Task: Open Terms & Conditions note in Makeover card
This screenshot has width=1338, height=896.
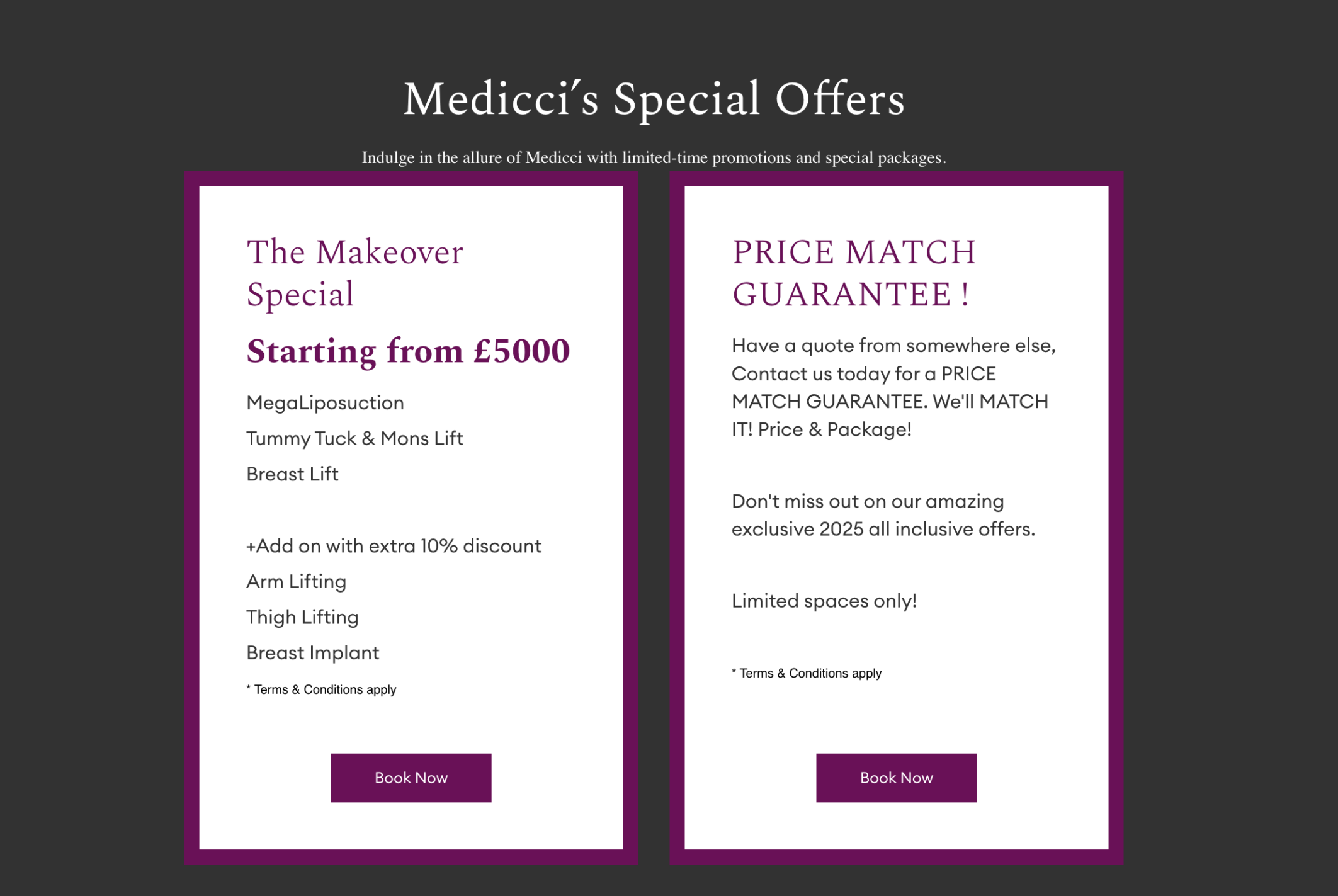Action: [x=321, y=689]
